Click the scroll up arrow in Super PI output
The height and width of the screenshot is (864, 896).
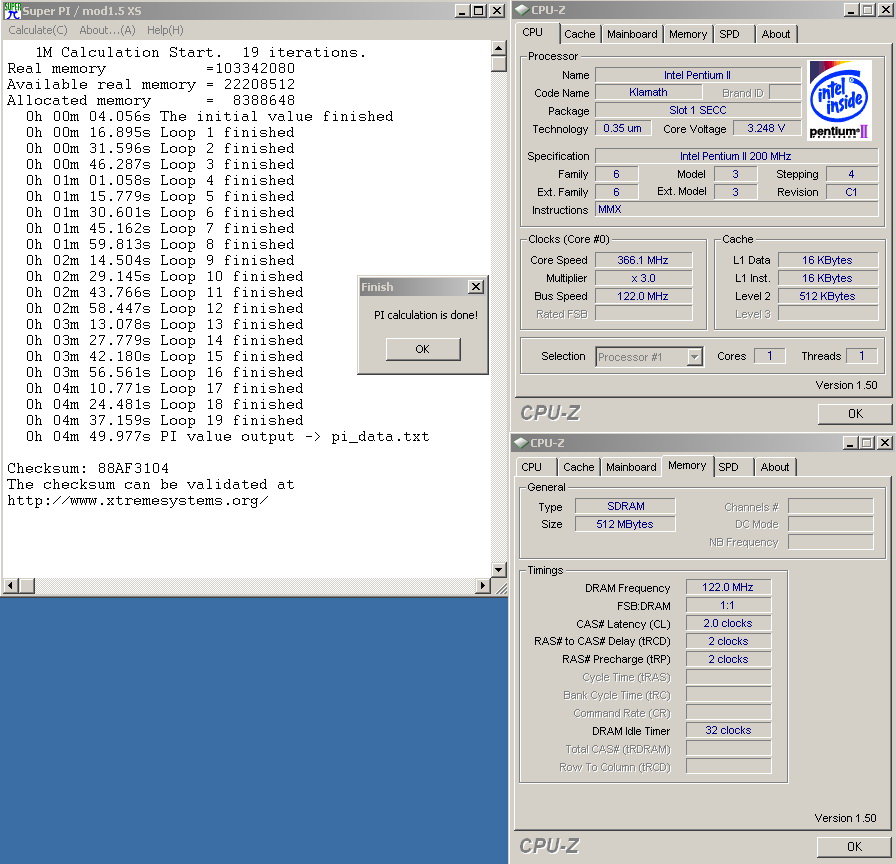(x=499, y=48)
